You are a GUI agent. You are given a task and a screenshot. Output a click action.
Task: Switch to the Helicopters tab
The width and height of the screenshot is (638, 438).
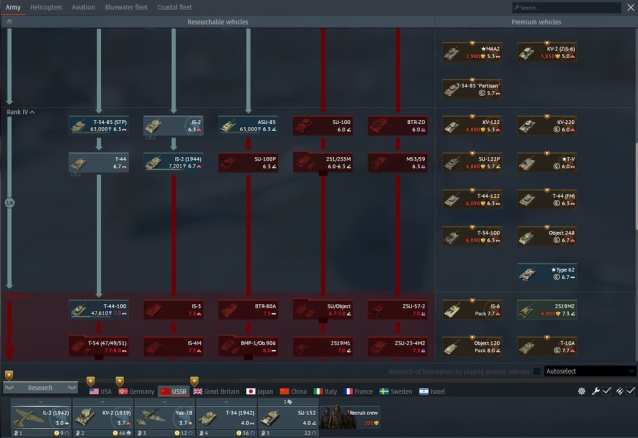pos(45,7)
